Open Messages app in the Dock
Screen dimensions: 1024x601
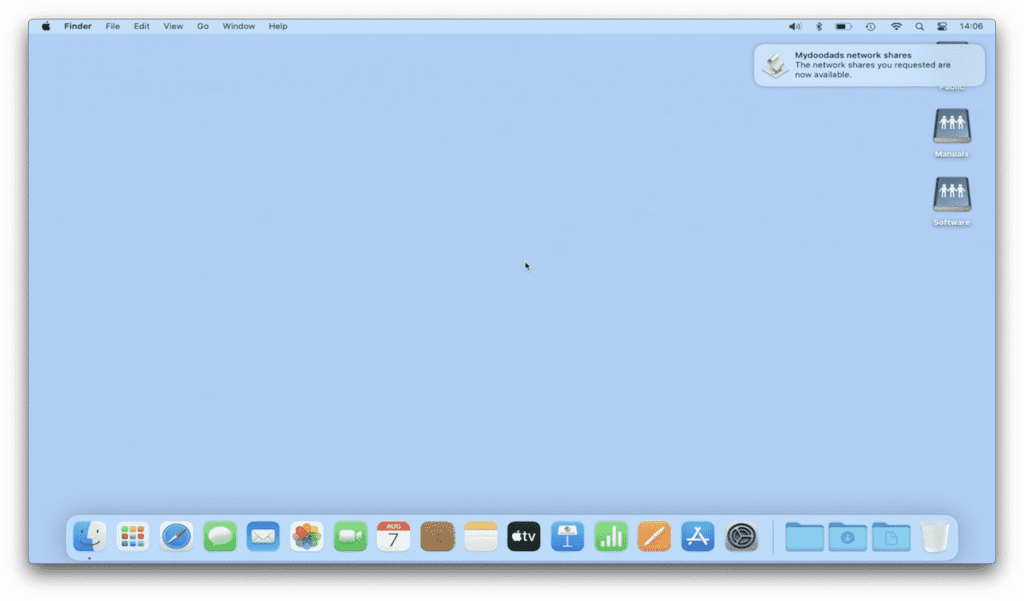pyautogui.click(x=219, y=536)
